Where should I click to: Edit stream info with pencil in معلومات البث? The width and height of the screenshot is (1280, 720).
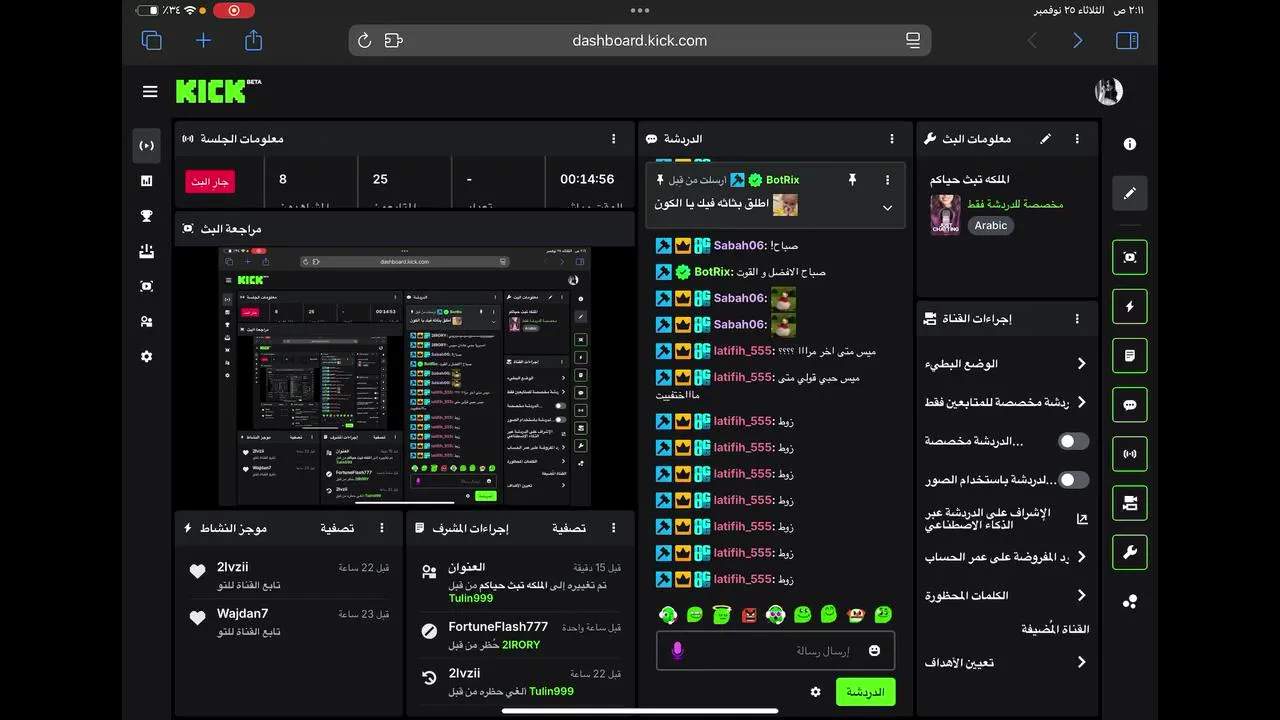tap(1045, 139)
